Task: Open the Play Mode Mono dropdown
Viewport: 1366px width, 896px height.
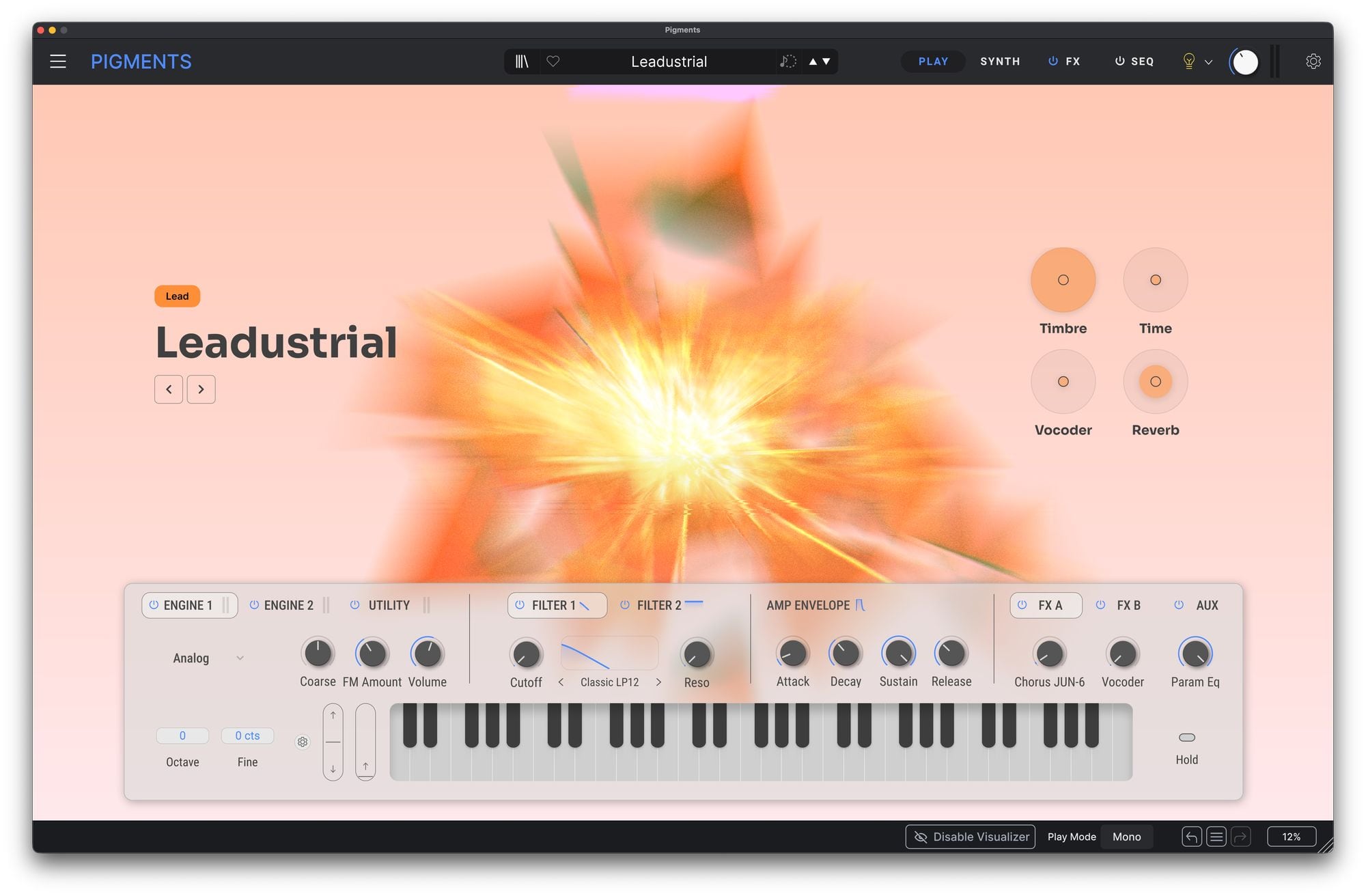Action: pos(1126,837)
